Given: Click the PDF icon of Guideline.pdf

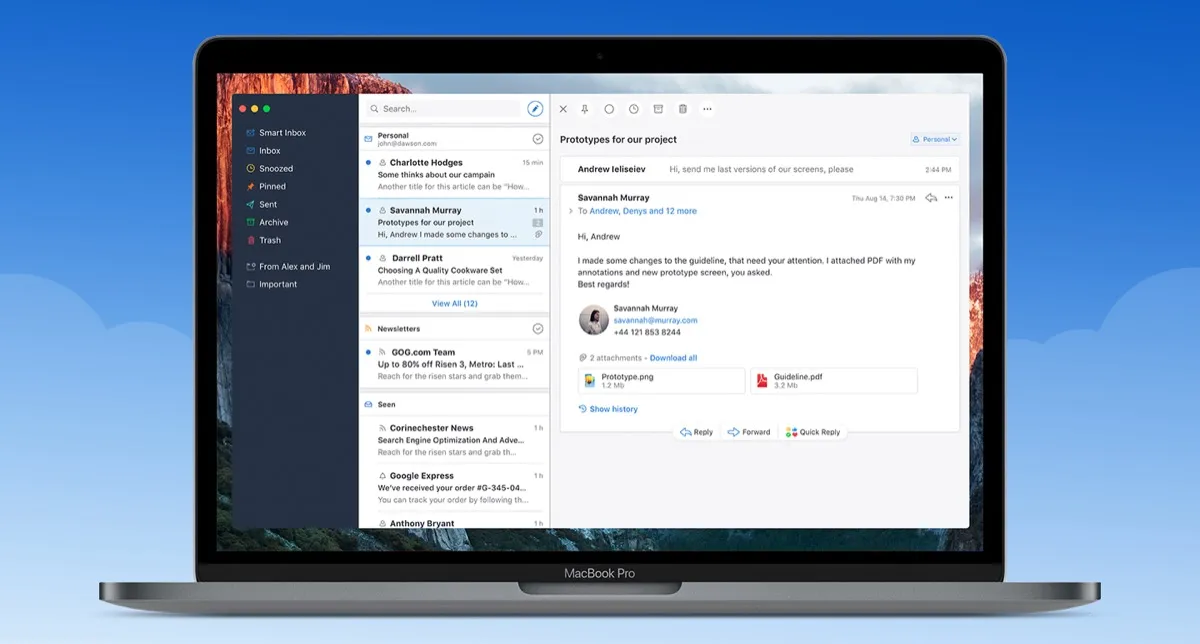Looking at the screenshot, I should coord(762,380).
